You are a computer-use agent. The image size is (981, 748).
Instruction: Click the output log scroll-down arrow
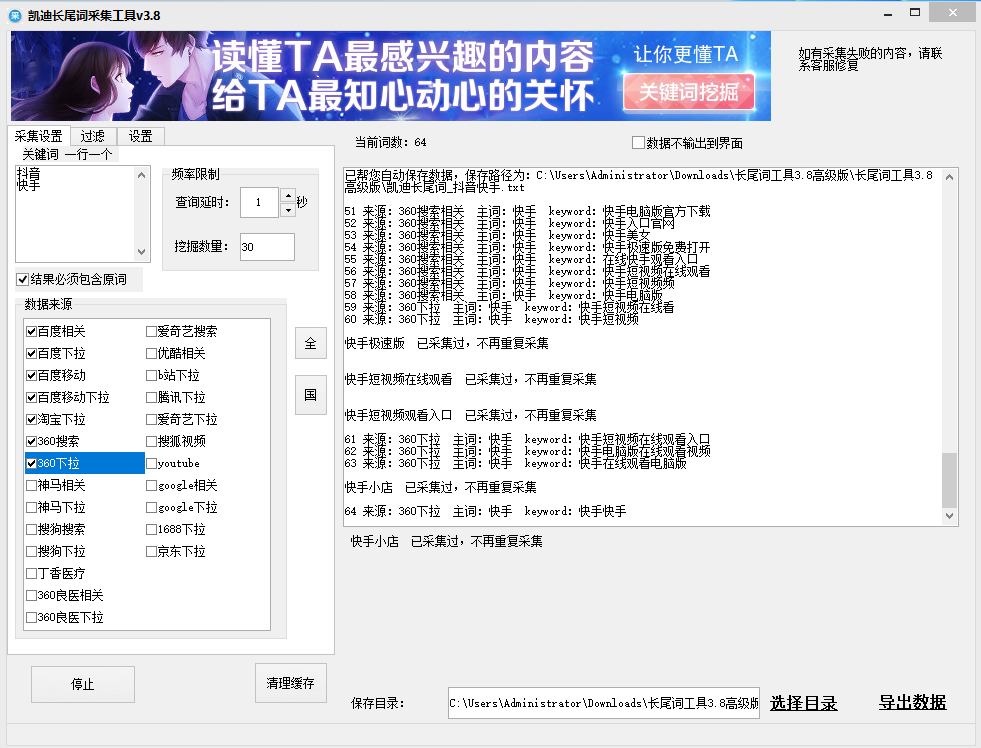[950, 516]
